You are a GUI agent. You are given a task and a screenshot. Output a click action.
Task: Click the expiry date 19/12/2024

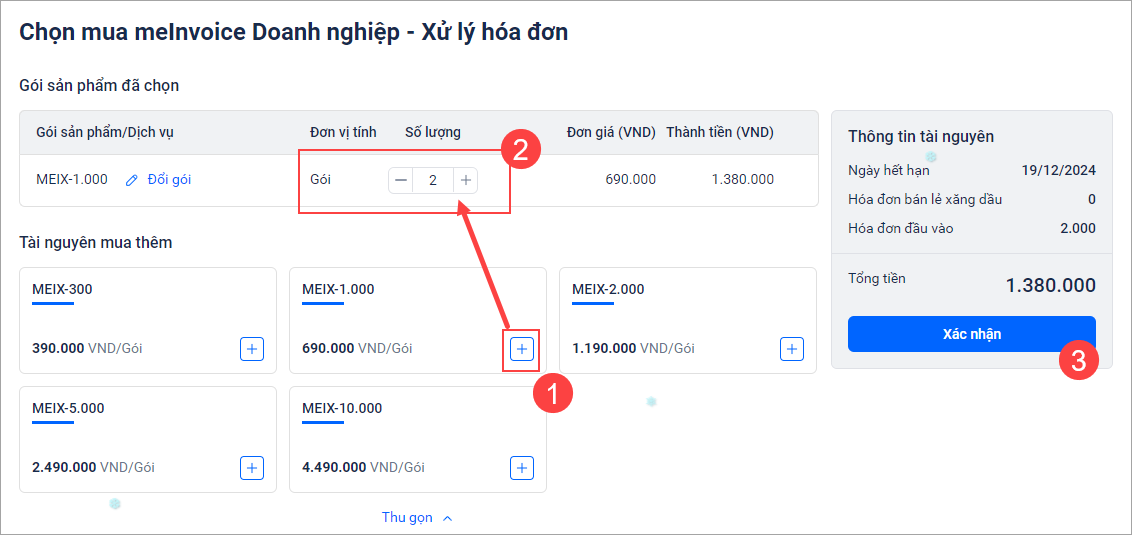pyautogui.click(x=1059, y=171)
